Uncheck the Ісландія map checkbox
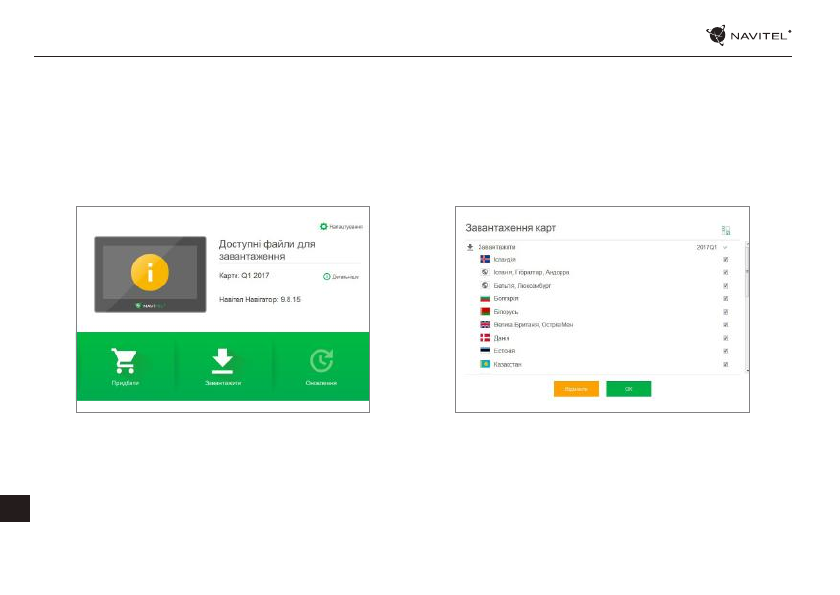 tap(725, 259)
